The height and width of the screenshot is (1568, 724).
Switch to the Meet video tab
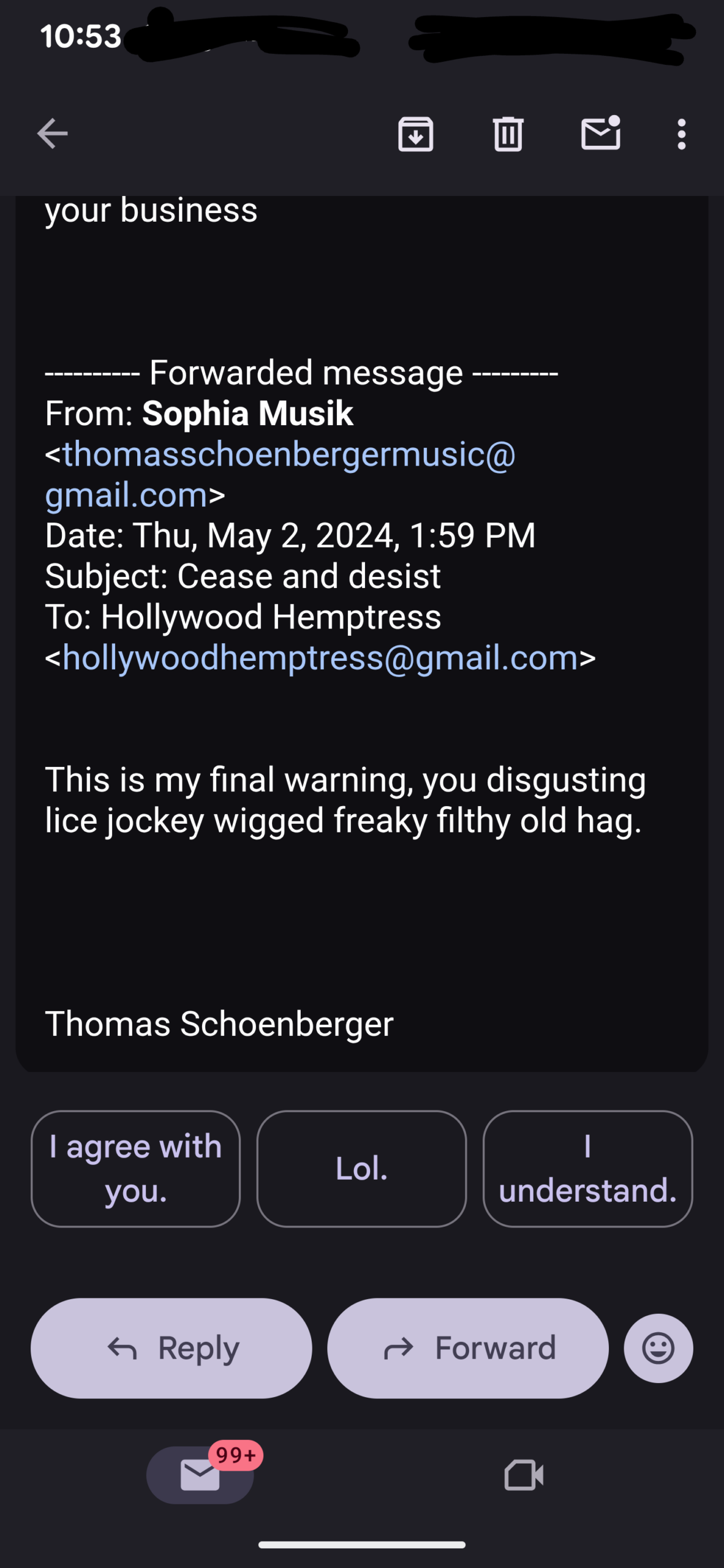point(523,1474)
